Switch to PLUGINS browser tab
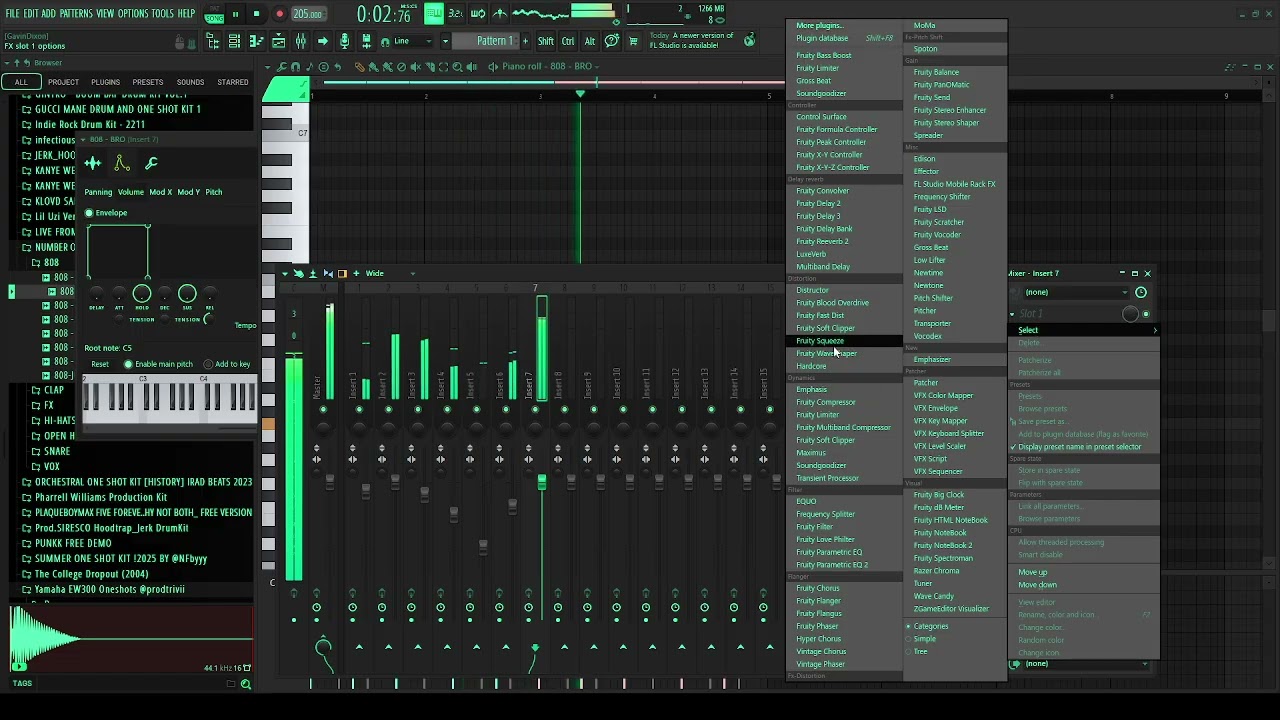This screenshot has width=1280, height=720. [105, 82]
